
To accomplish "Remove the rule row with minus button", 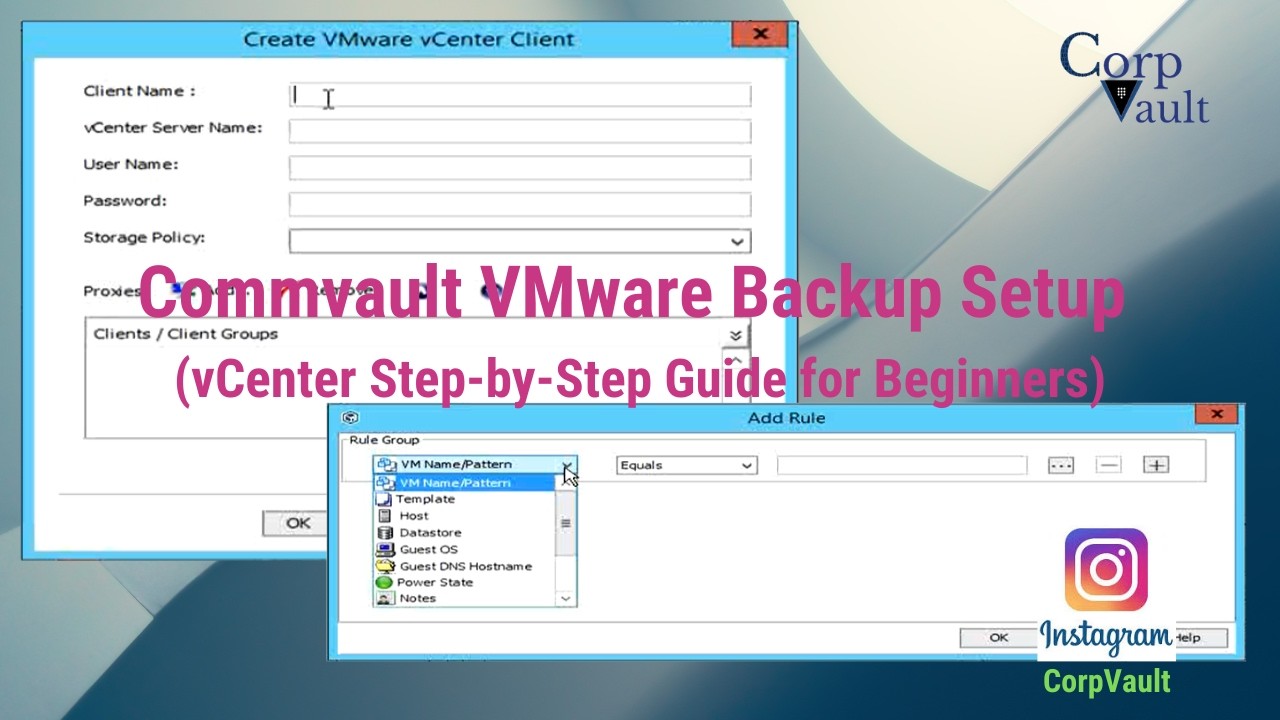I will click(x=1108, y=465).
